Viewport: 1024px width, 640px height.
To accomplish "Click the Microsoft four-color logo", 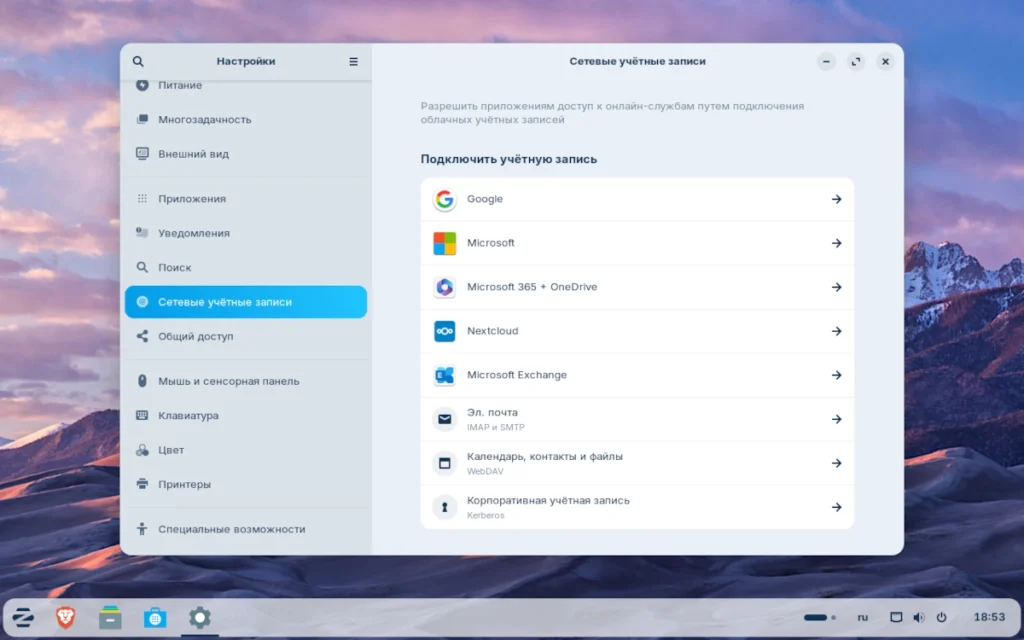I will coord(445,243).
